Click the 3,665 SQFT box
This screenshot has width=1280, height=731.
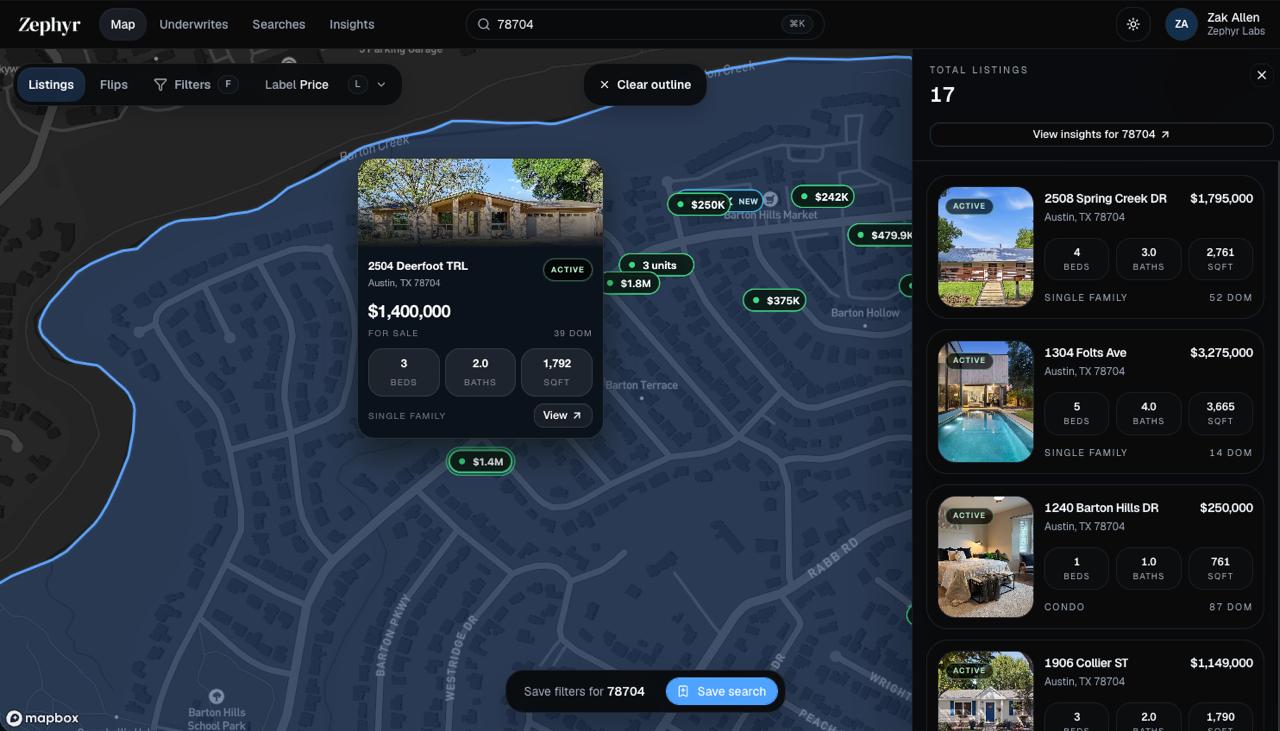tap(1220, 413)
